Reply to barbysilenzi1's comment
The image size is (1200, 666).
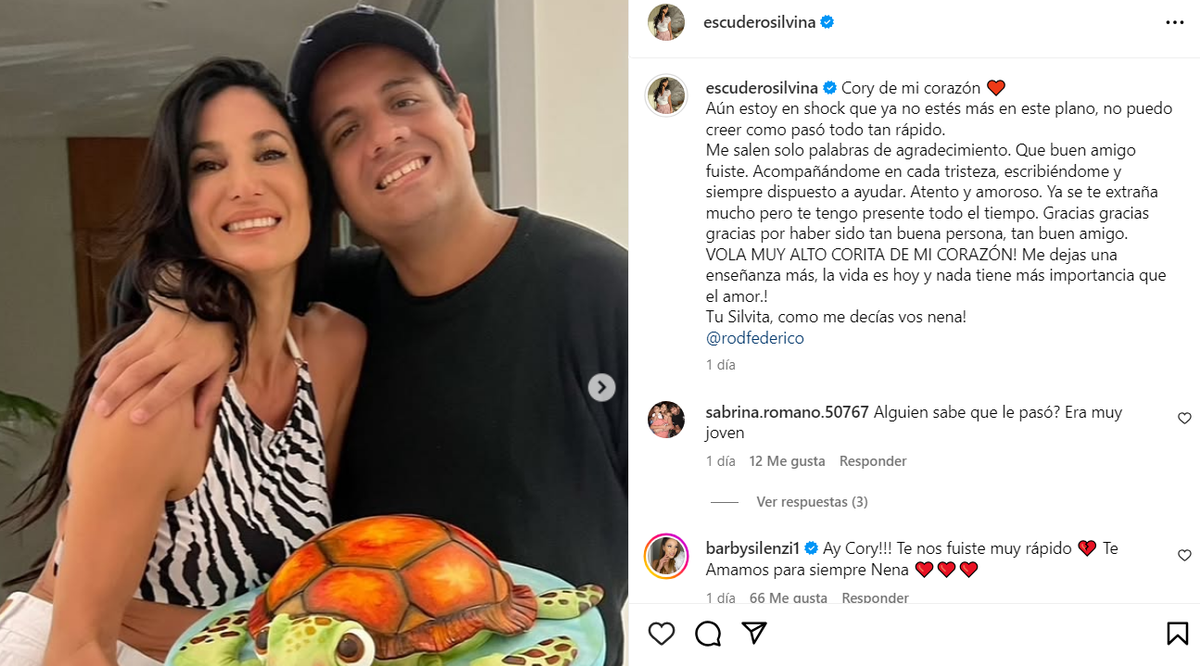tap(875, 598)
